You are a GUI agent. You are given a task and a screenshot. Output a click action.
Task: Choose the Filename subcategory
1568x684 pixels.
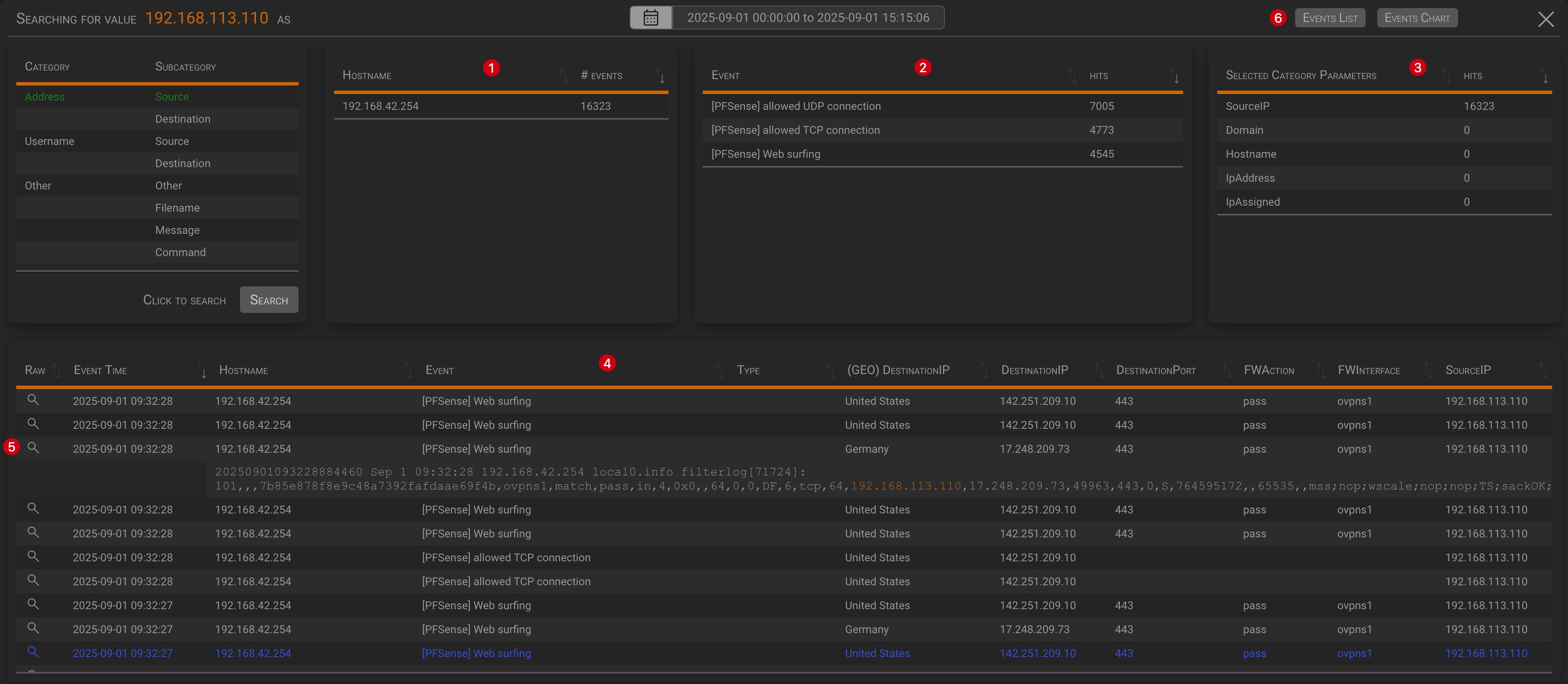177,208
